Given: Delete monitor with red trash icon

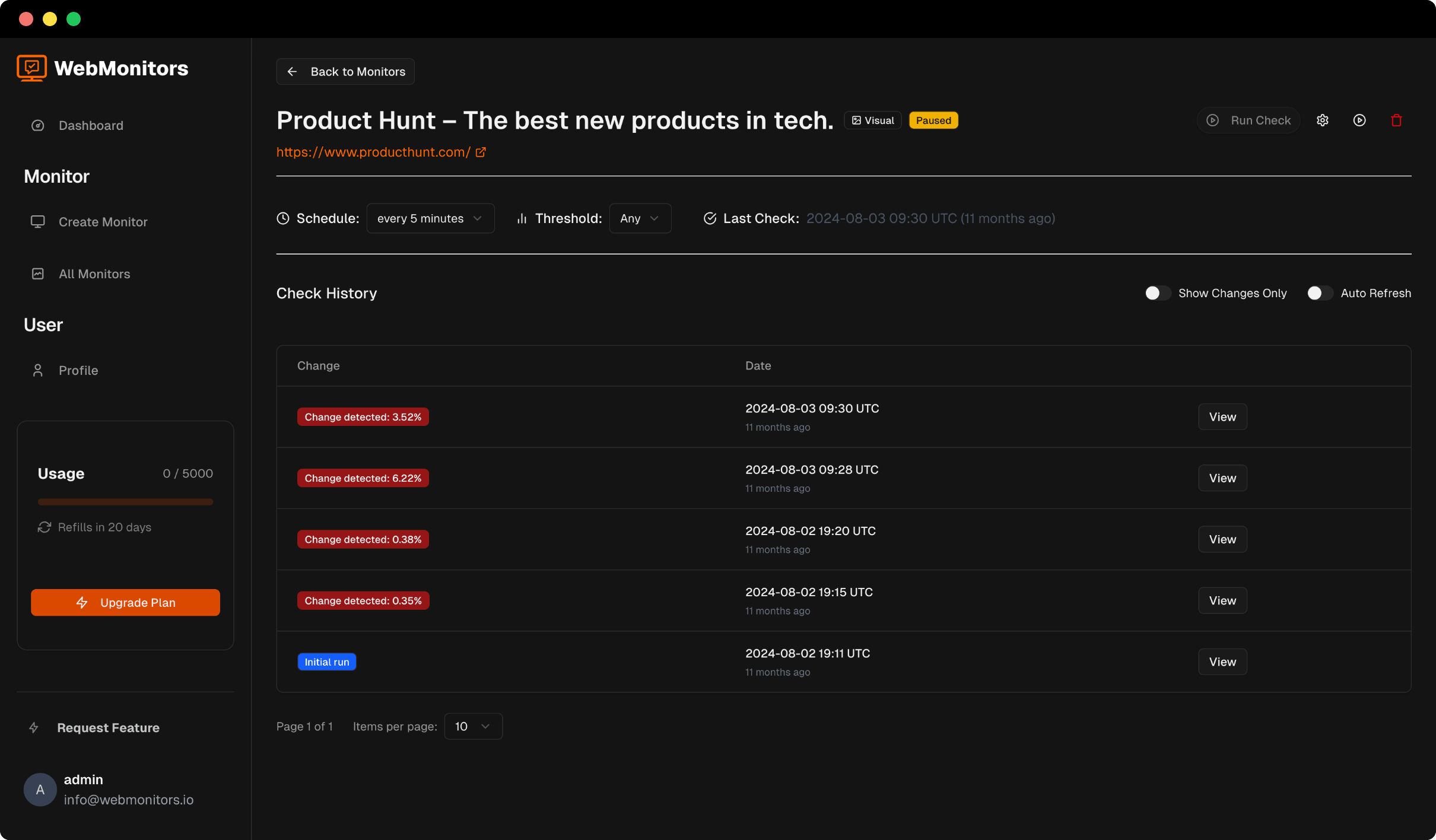Looking at the screenshot, I should point(1396,120).
